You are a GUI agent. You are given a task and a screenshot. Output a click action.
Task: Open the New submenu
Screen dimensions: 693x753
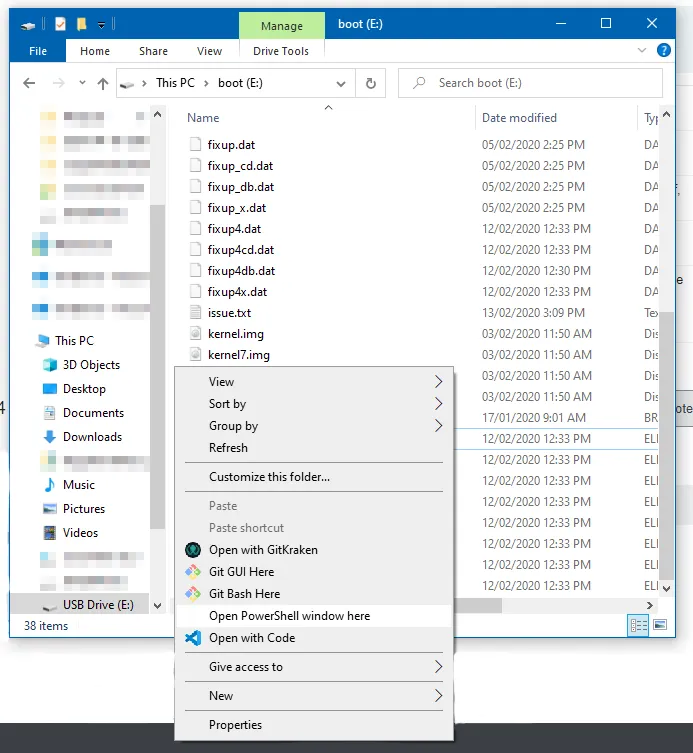tap(314, 696)
